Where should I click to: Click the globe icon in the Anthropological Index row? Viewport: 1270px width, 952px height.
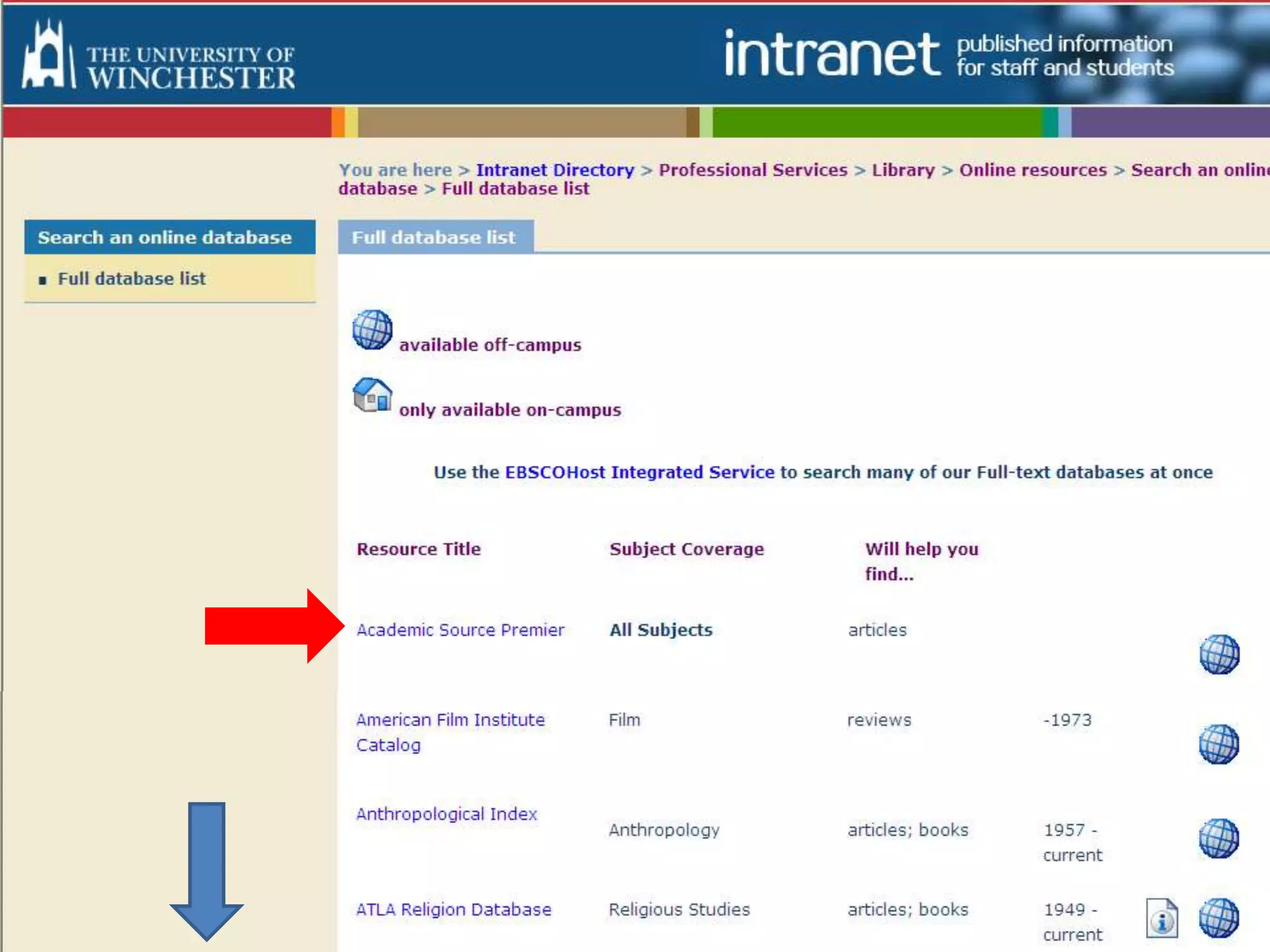tap(1219, 838)
